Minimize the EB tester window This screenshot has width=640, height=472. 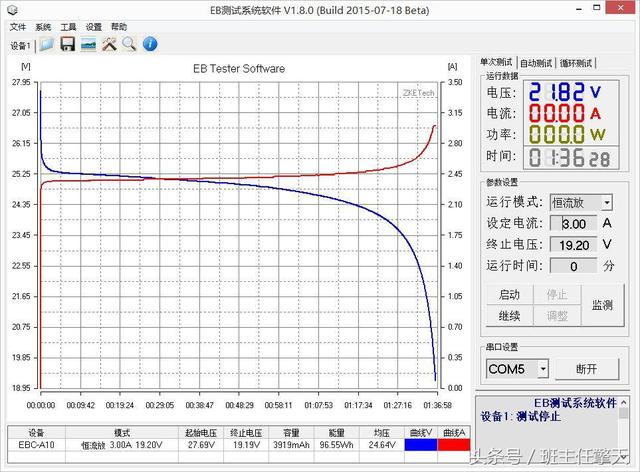point(579,8)
